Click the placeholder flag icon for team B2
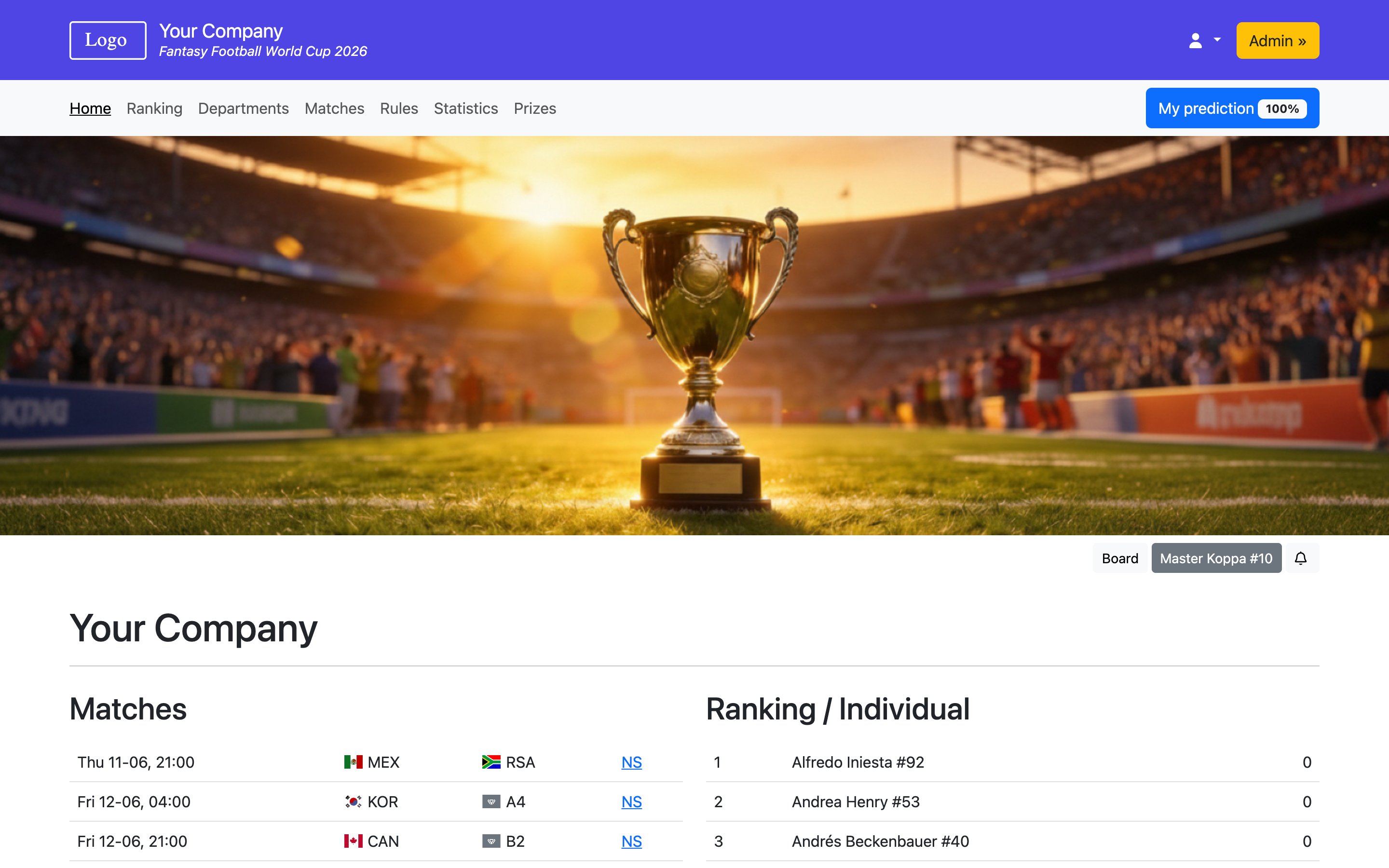 point(491,841)
